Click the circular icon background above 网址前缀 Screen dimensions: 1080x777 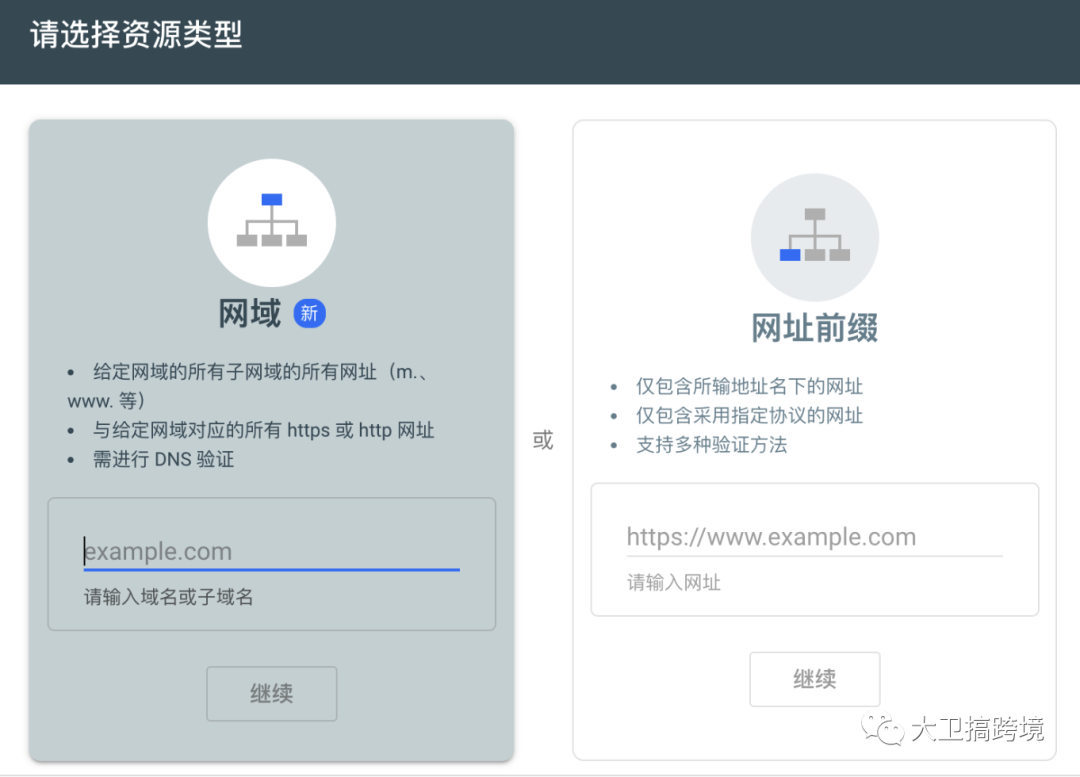(x=815, y=236)
